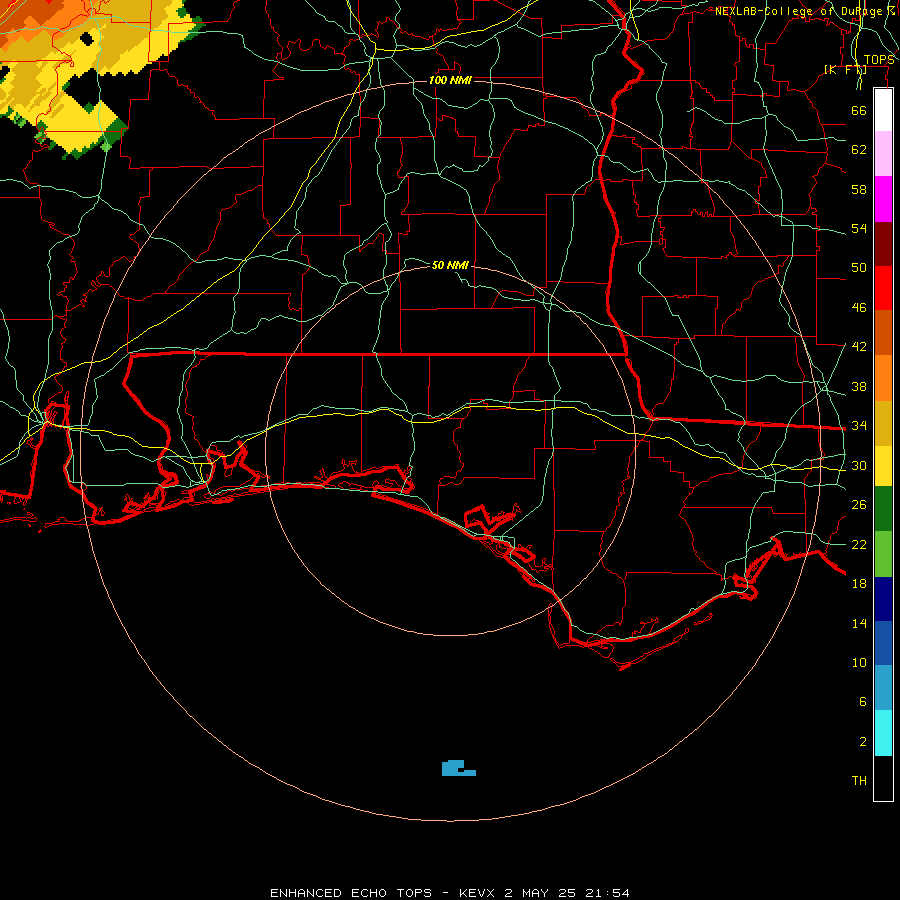
Task: Click the sky blue 14 kft legend swatch
Action: click(x=883, y=688)
